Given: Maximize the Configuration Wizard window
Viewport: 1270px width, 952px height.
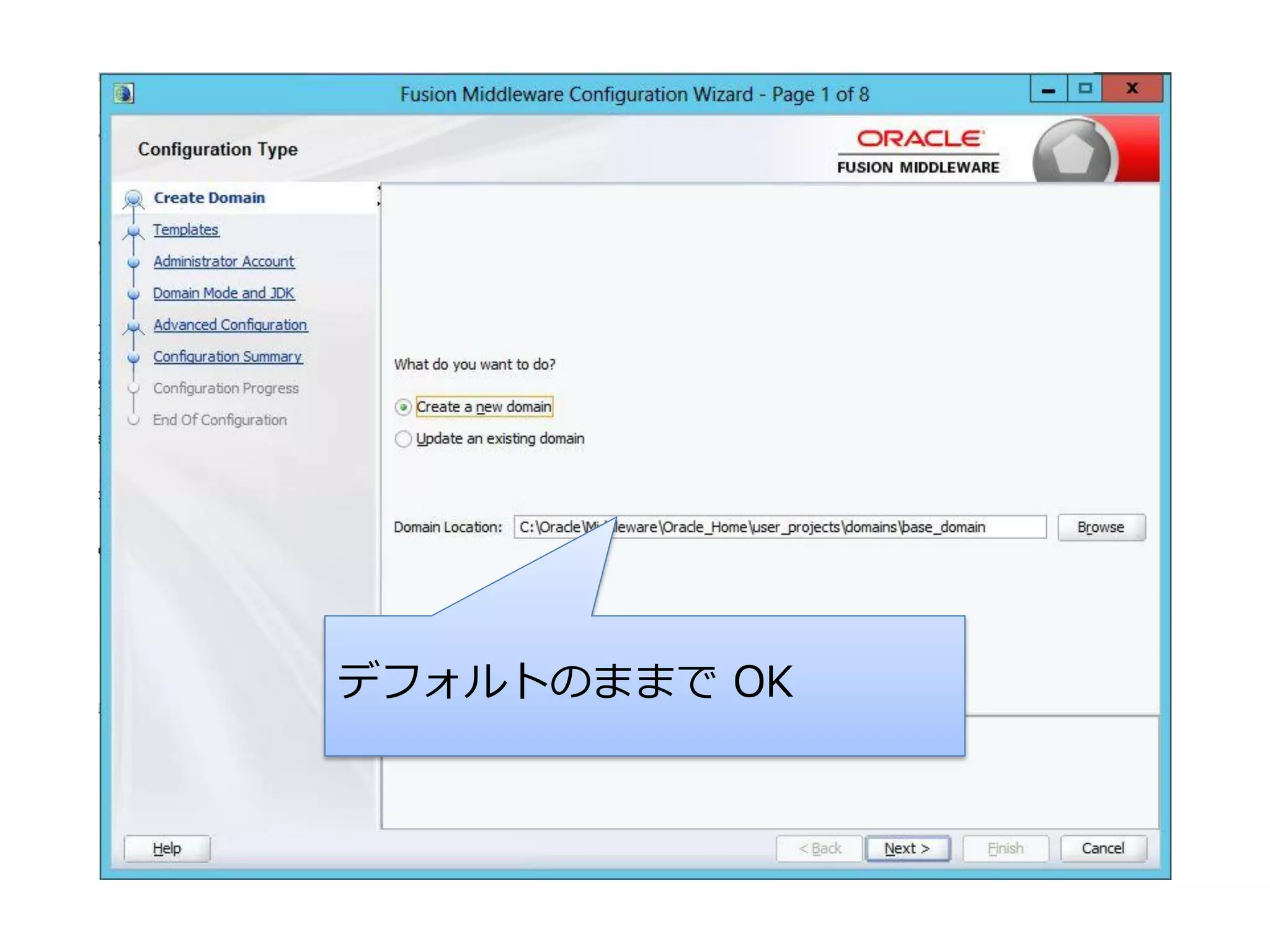Looking at the screenshot, I should point(1085,89).
